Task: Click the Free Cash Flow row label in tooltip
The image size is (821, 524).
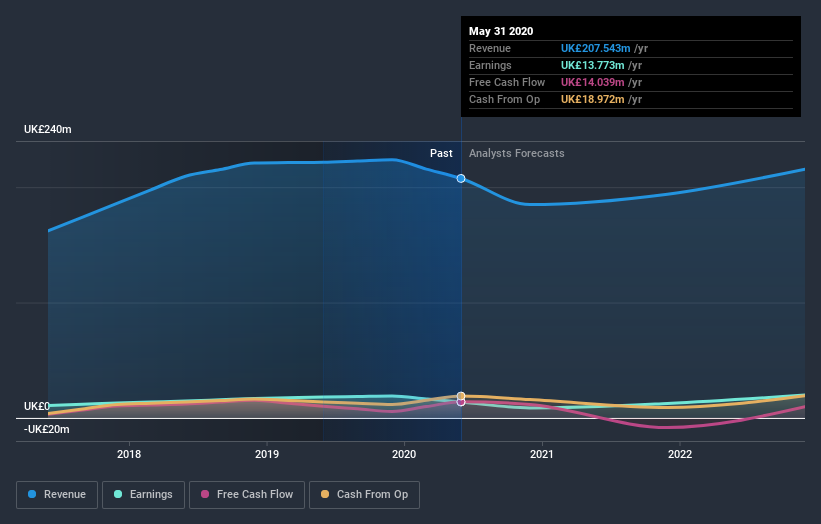Action: tap(507, 82)
